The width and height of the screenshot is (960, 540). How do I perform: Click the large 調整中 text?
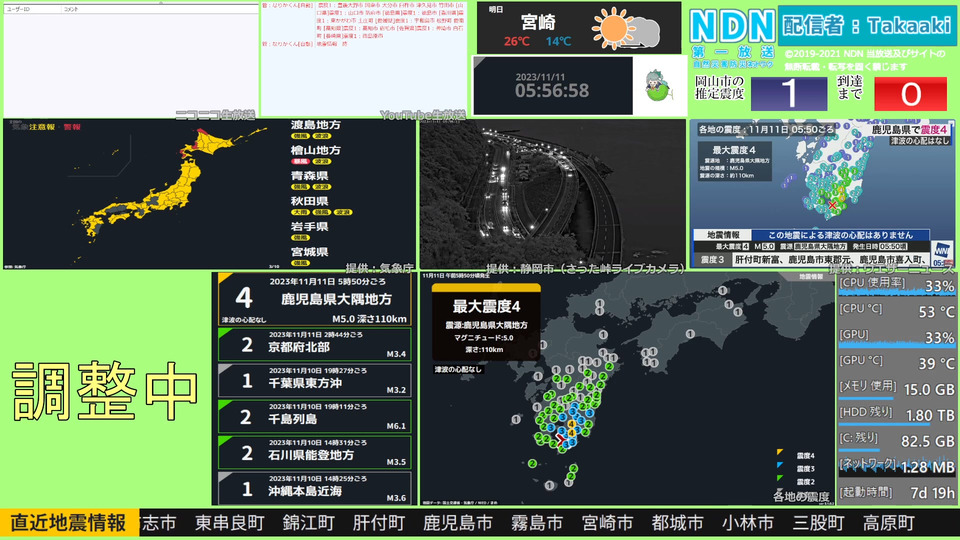pyautogui.click(x=105, y=391)
